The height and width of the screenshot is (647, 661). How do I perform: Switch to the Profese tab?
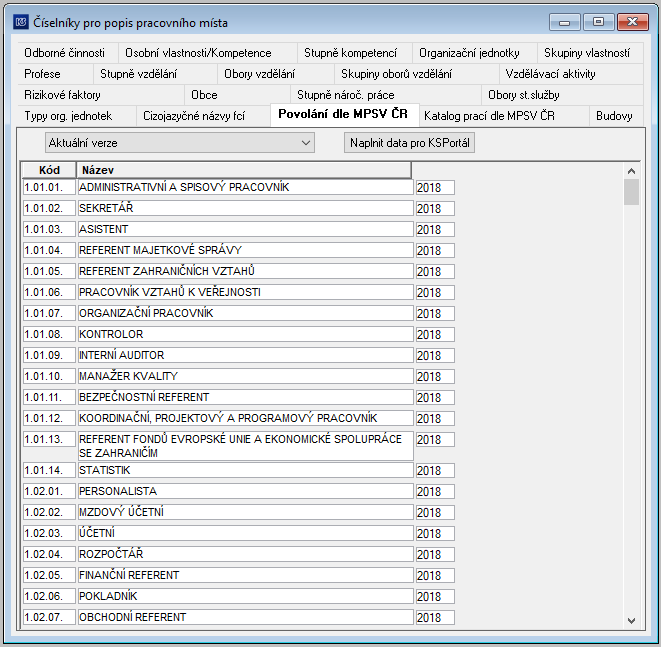click(x=42, y=74)
